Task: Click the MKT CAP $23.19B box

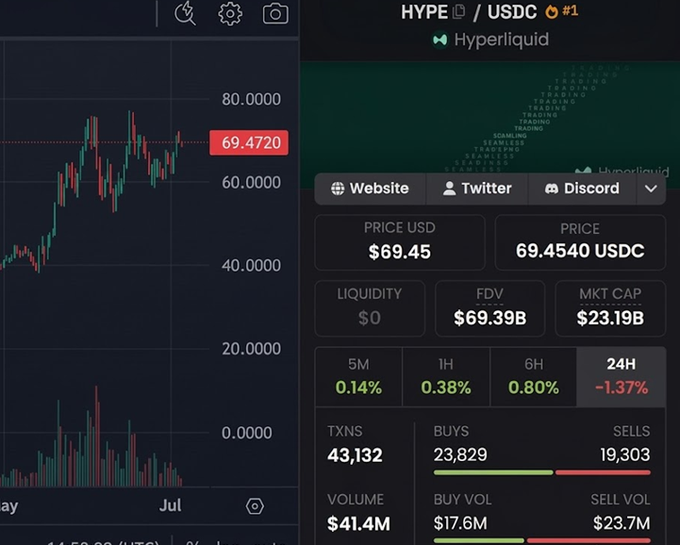Action: 610,308
